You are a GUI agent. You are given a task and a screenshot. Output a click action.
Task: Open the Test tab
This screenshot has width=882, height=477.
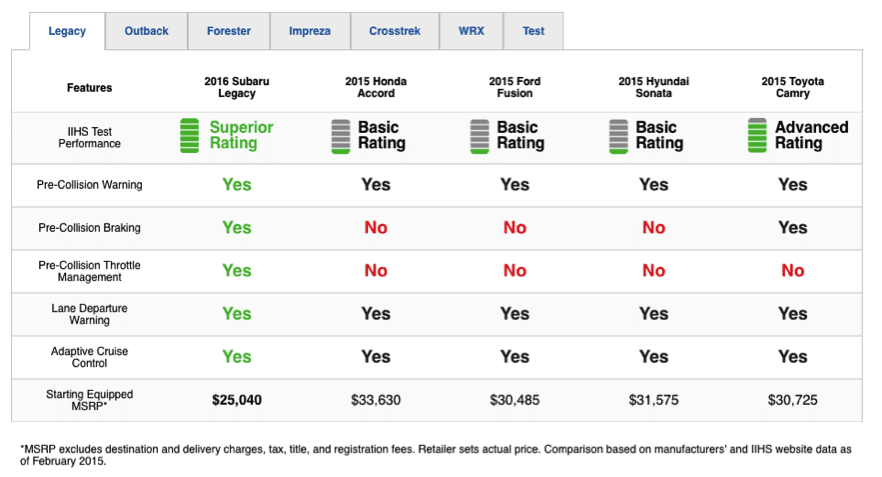coord(533,31)
